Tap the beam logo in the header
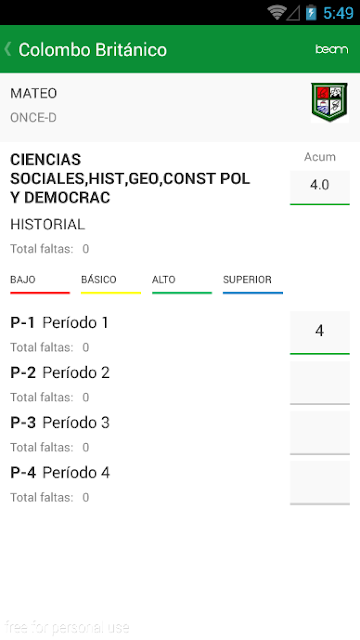 tap(331, 49)
